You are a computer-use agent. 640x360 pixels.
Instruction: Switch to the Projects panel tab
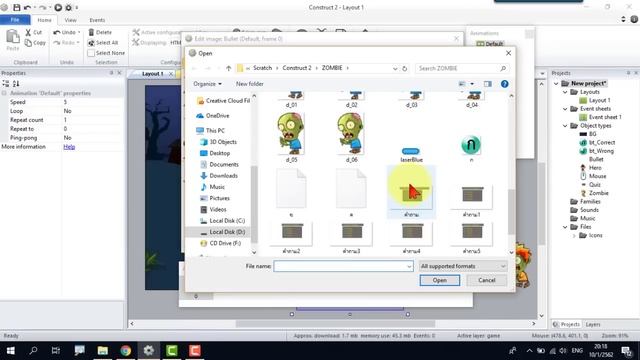click(567, 324)
